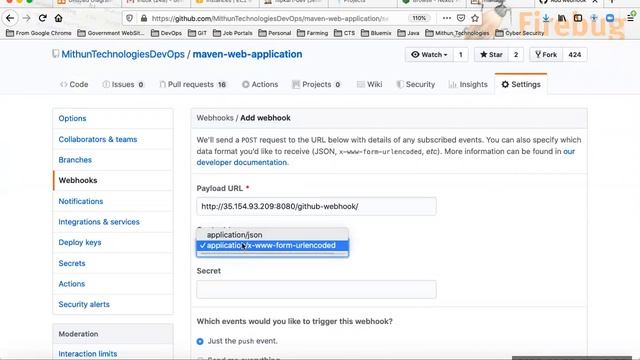Choose application/x-www-form-urlencoded option

pyautogui.click(x=272, y=245)
